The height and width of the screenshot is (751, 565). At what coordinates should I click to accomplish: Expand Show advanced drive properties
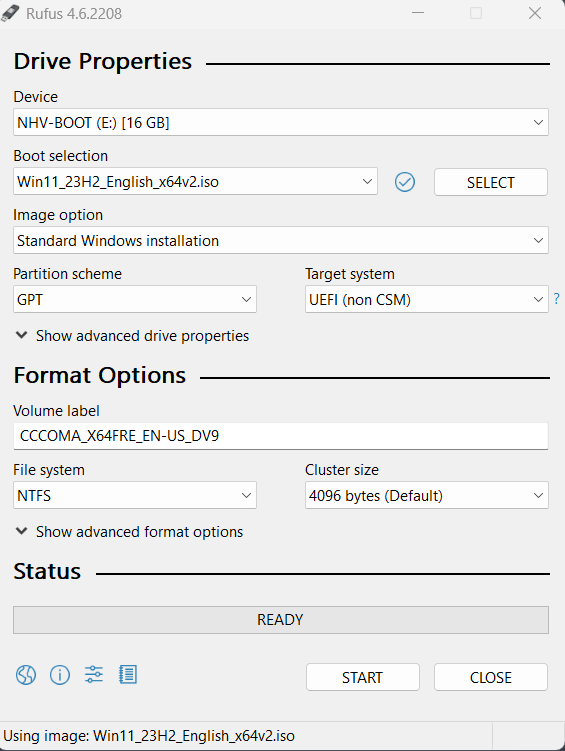[133, 336]
